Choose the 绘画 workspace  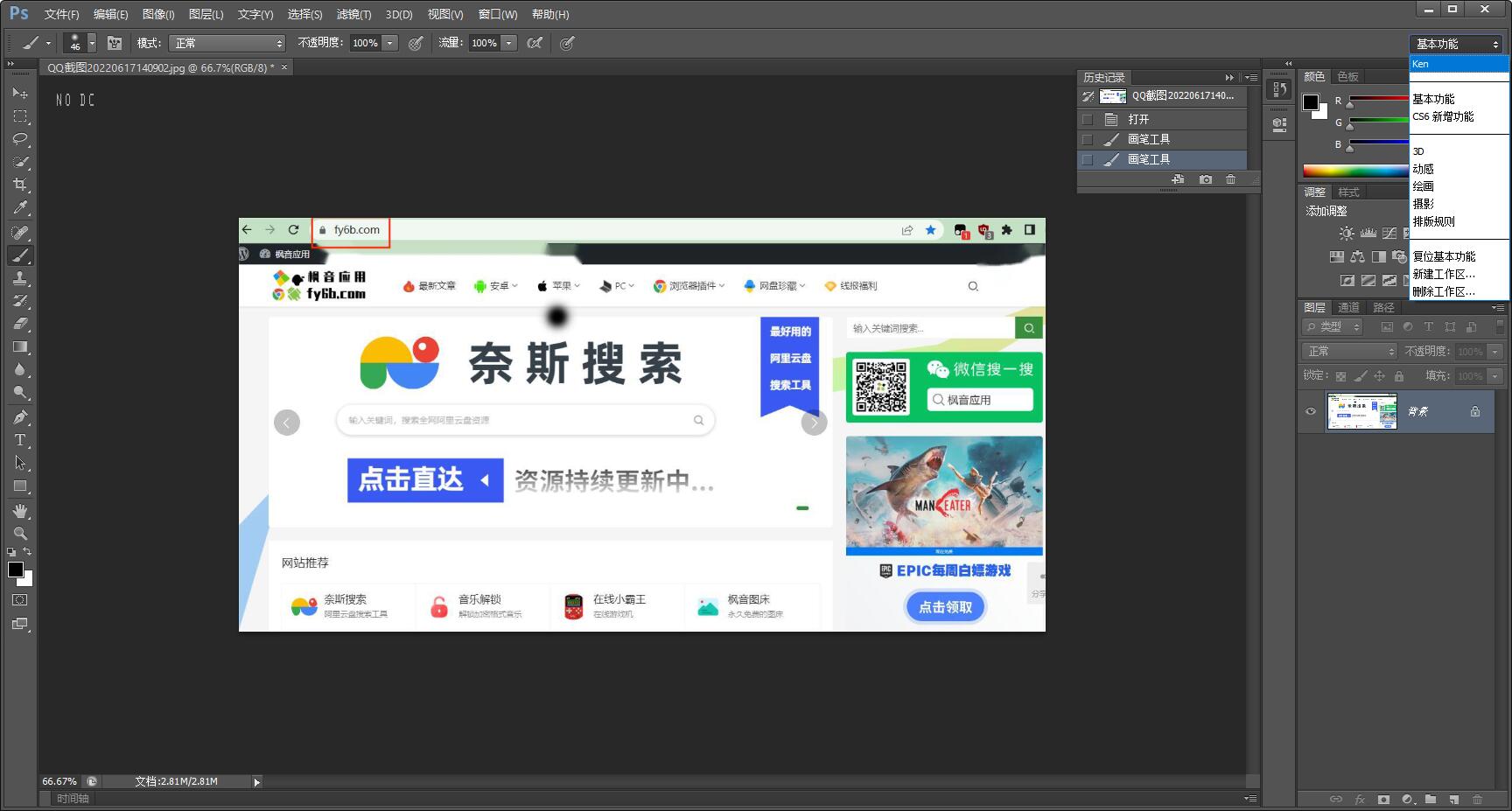click(1423, 186)
